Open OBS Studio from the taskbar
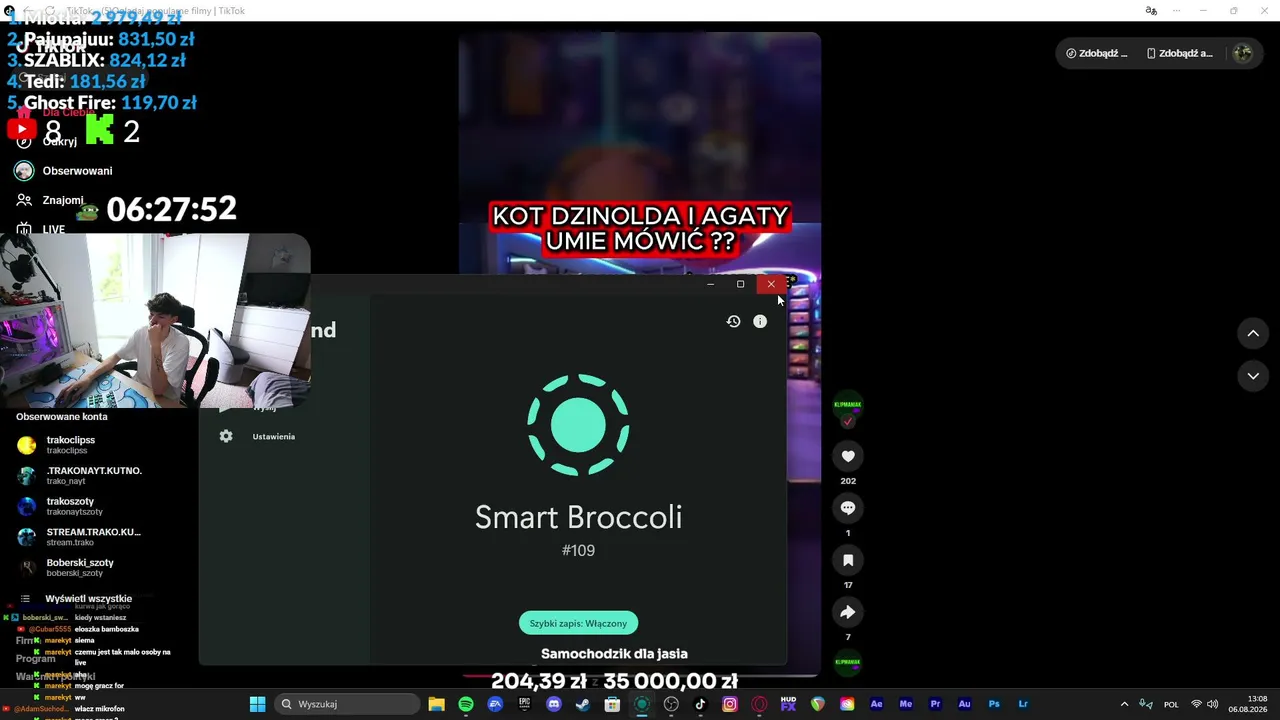Viewport: 1280px width, 720px height. pyautogui.click(x=671, y=704)
